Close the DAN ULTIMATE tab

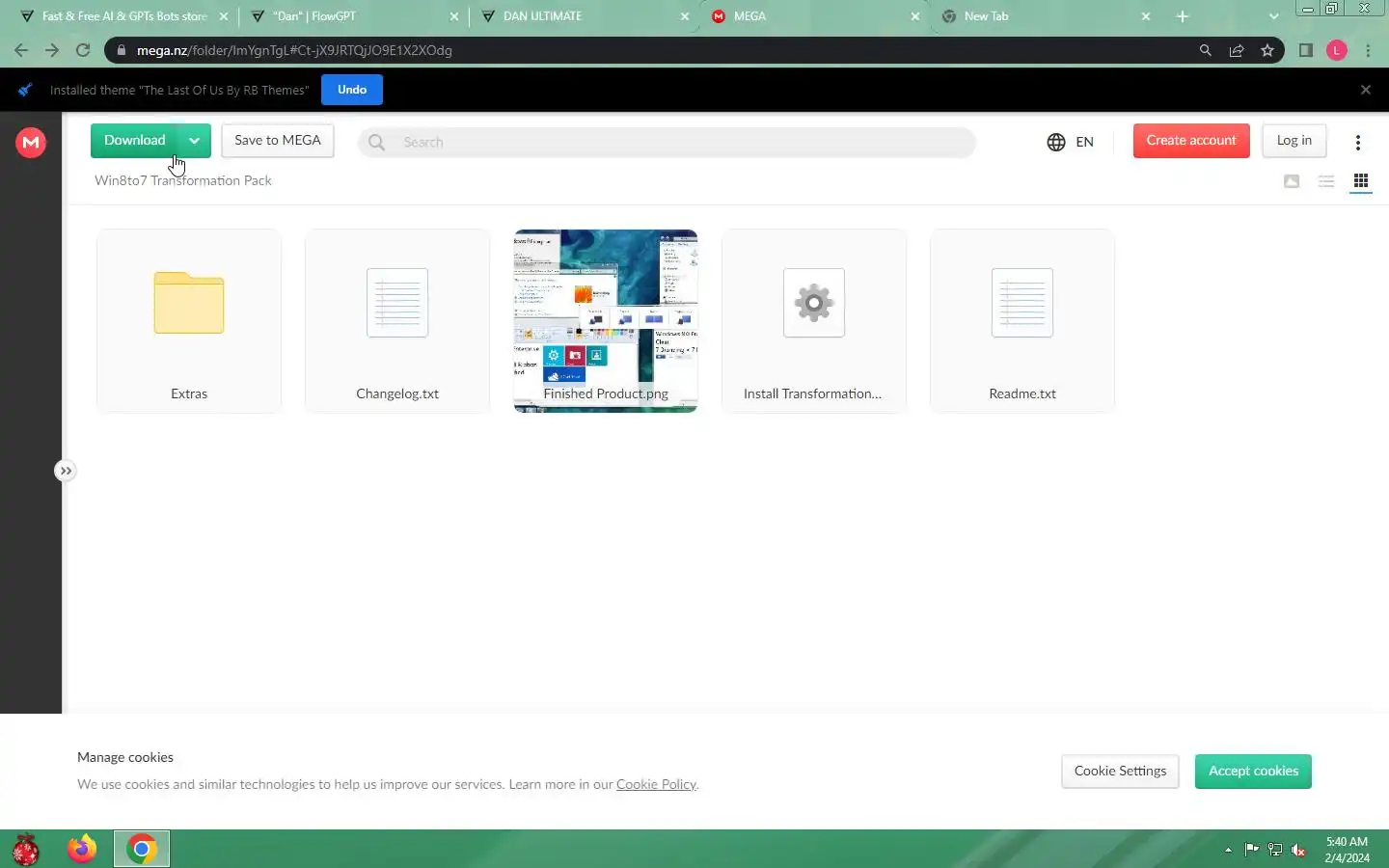click(685, 16)
